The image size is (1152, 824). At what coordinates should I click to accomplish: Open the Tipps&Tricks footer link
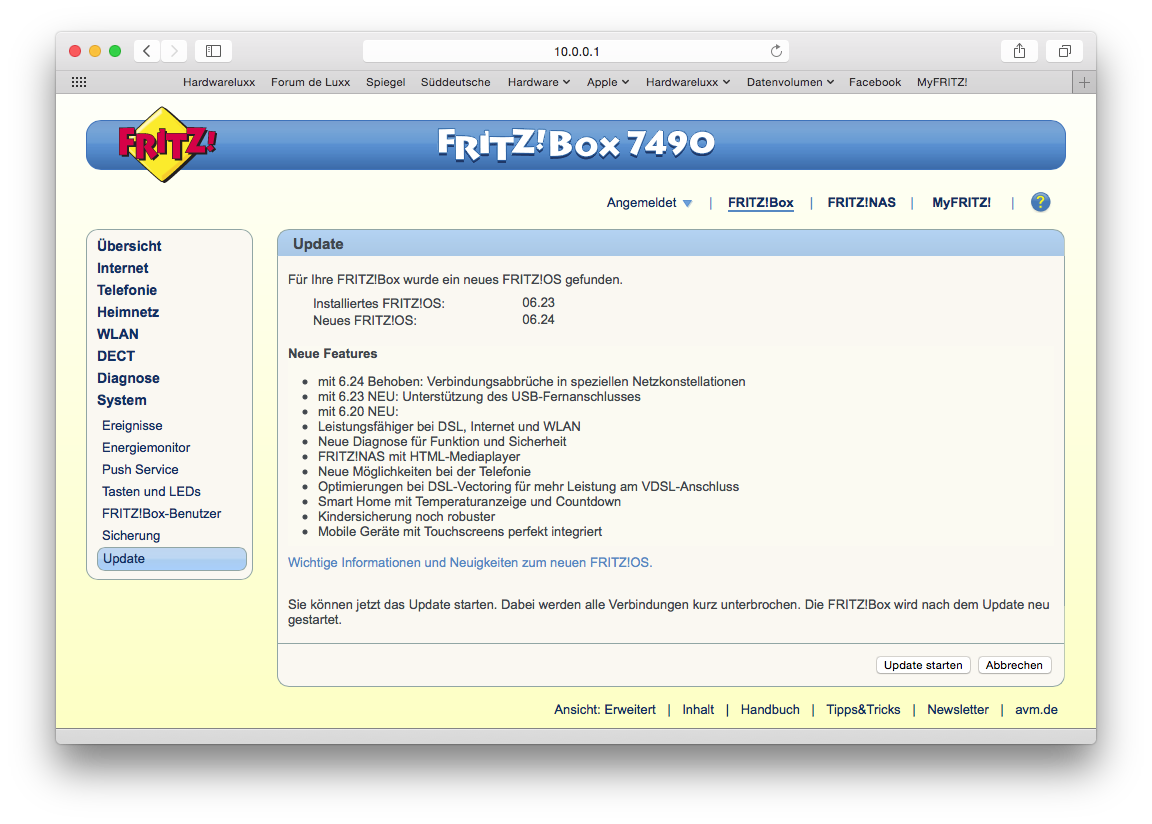(863, 709)
